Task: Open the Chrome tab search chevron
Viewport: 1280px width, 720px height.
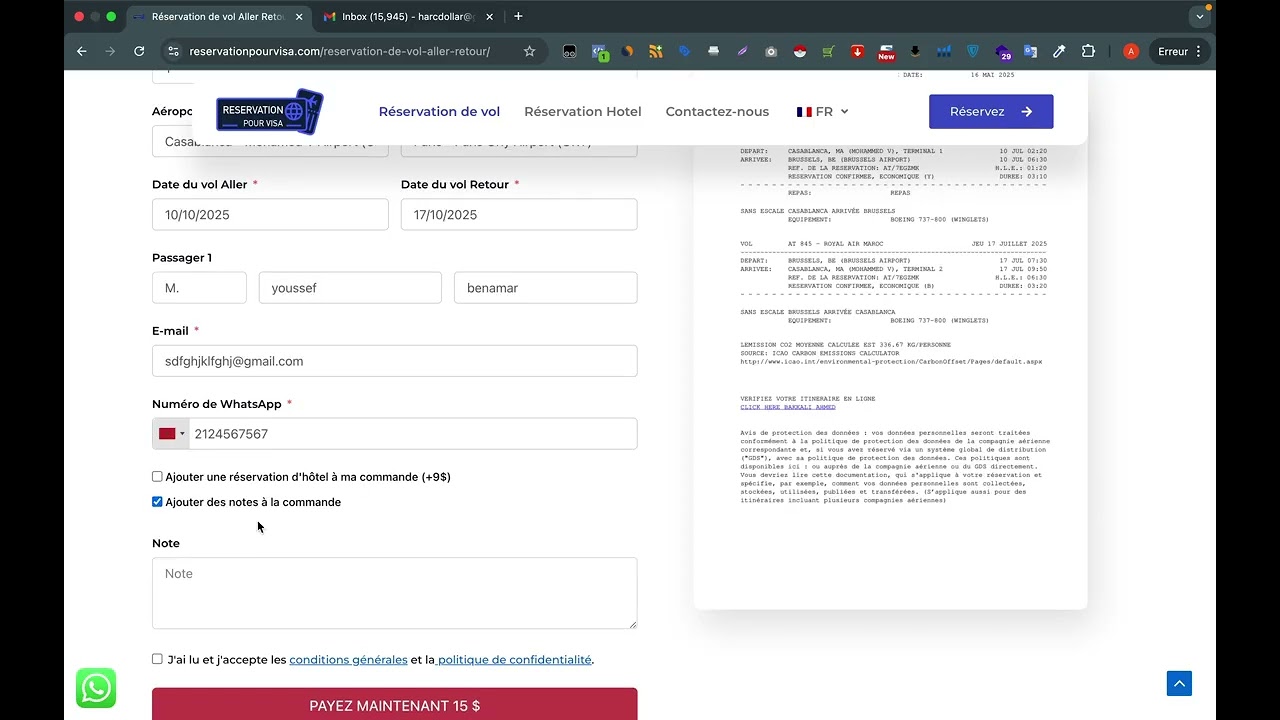Action: (1200, 17)
